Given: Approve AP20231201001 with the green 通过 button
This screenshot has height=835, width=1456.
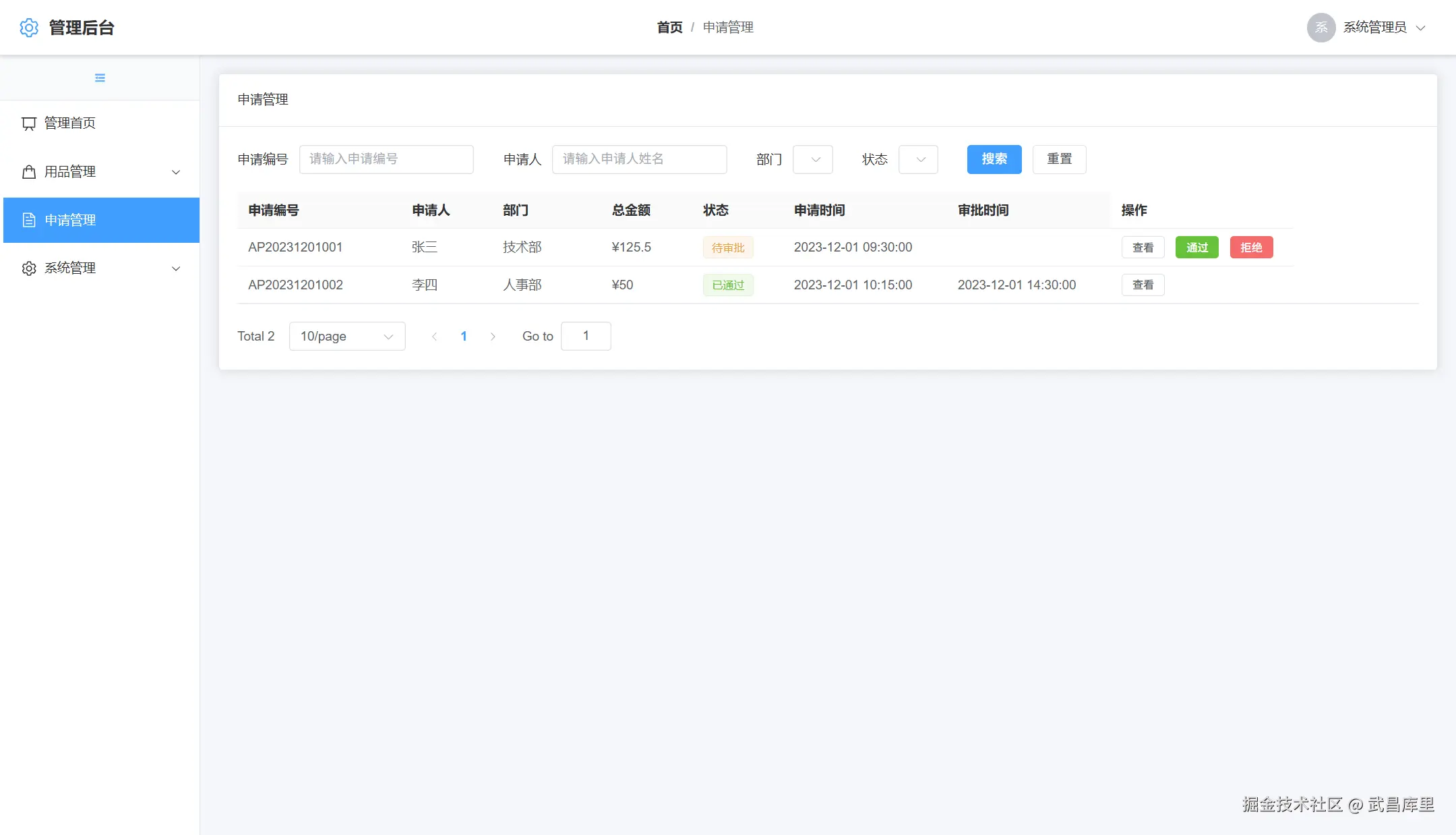Looking at the screenshot, I should 1196,248.
